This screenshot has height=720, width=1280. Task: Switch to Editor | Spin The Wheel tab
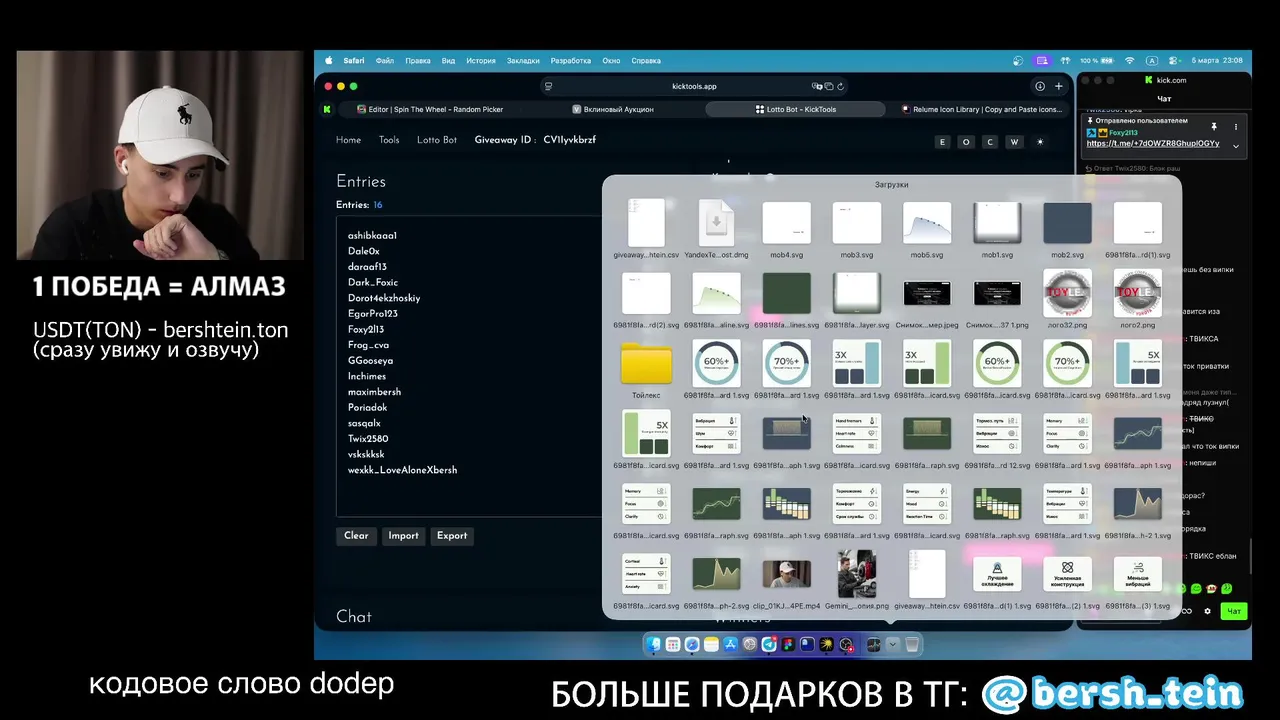coord(430,109)
